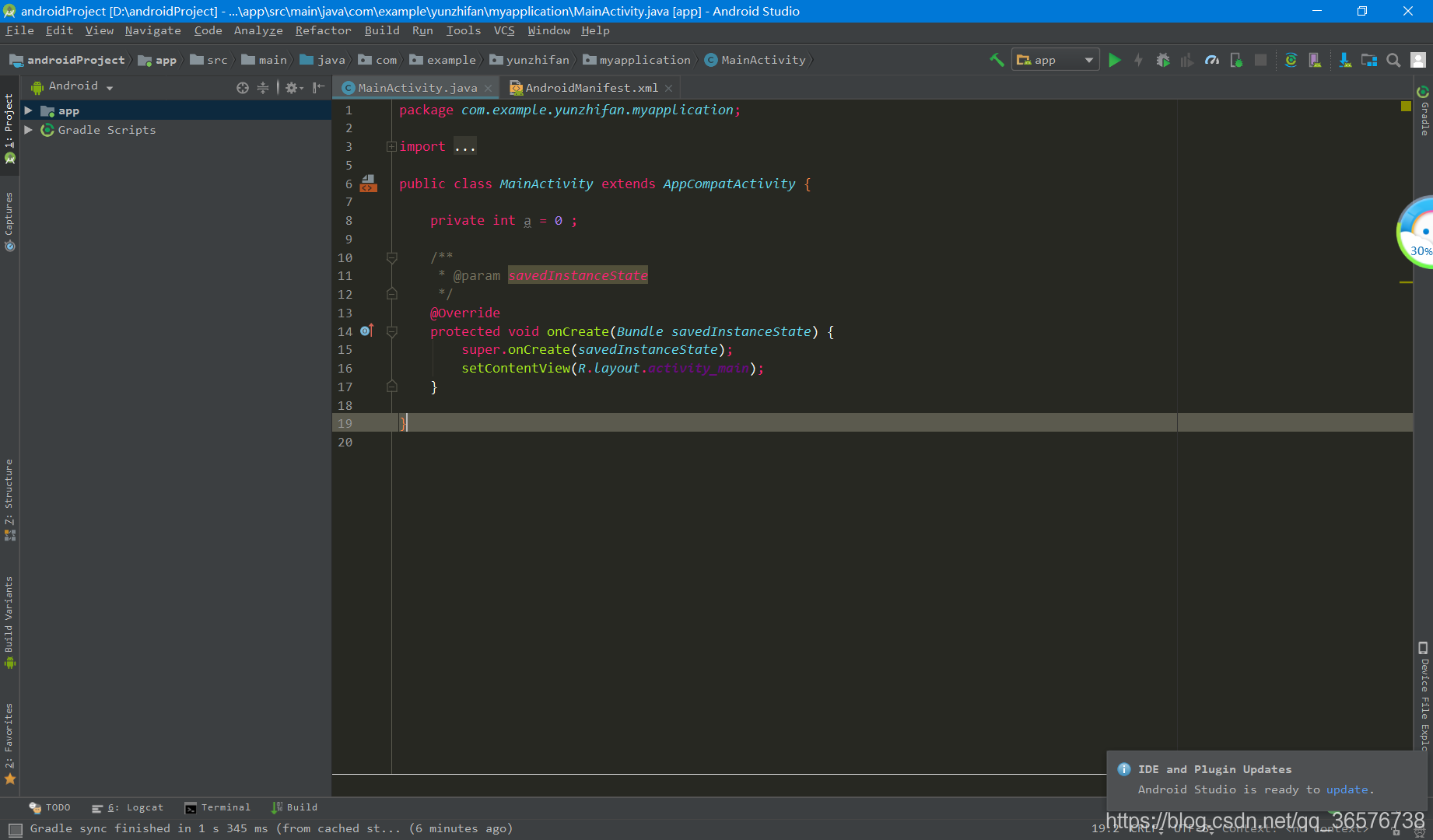Toggle the Build Variants tool window
Screen dimensions: 1433x840
9,622
